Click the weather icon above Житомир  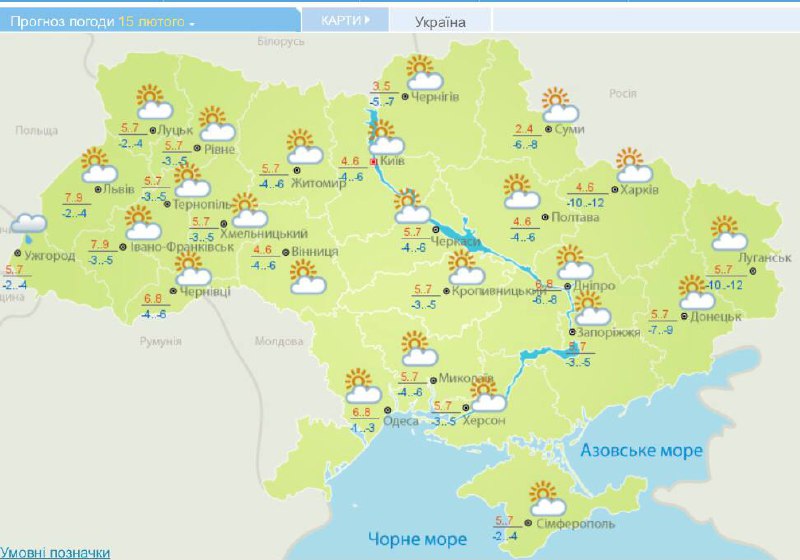point(304,147)
